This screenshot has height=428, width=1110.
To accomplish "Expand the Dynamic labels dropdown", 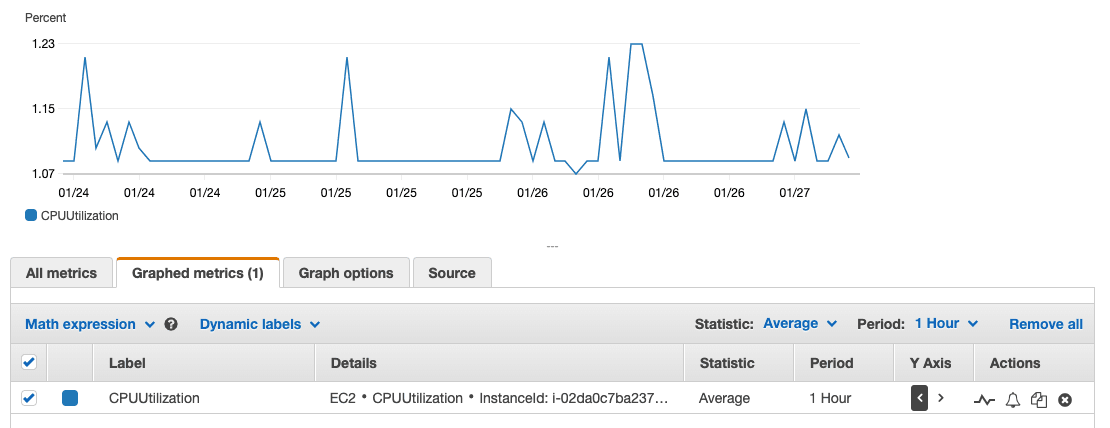I will point(259,324).
